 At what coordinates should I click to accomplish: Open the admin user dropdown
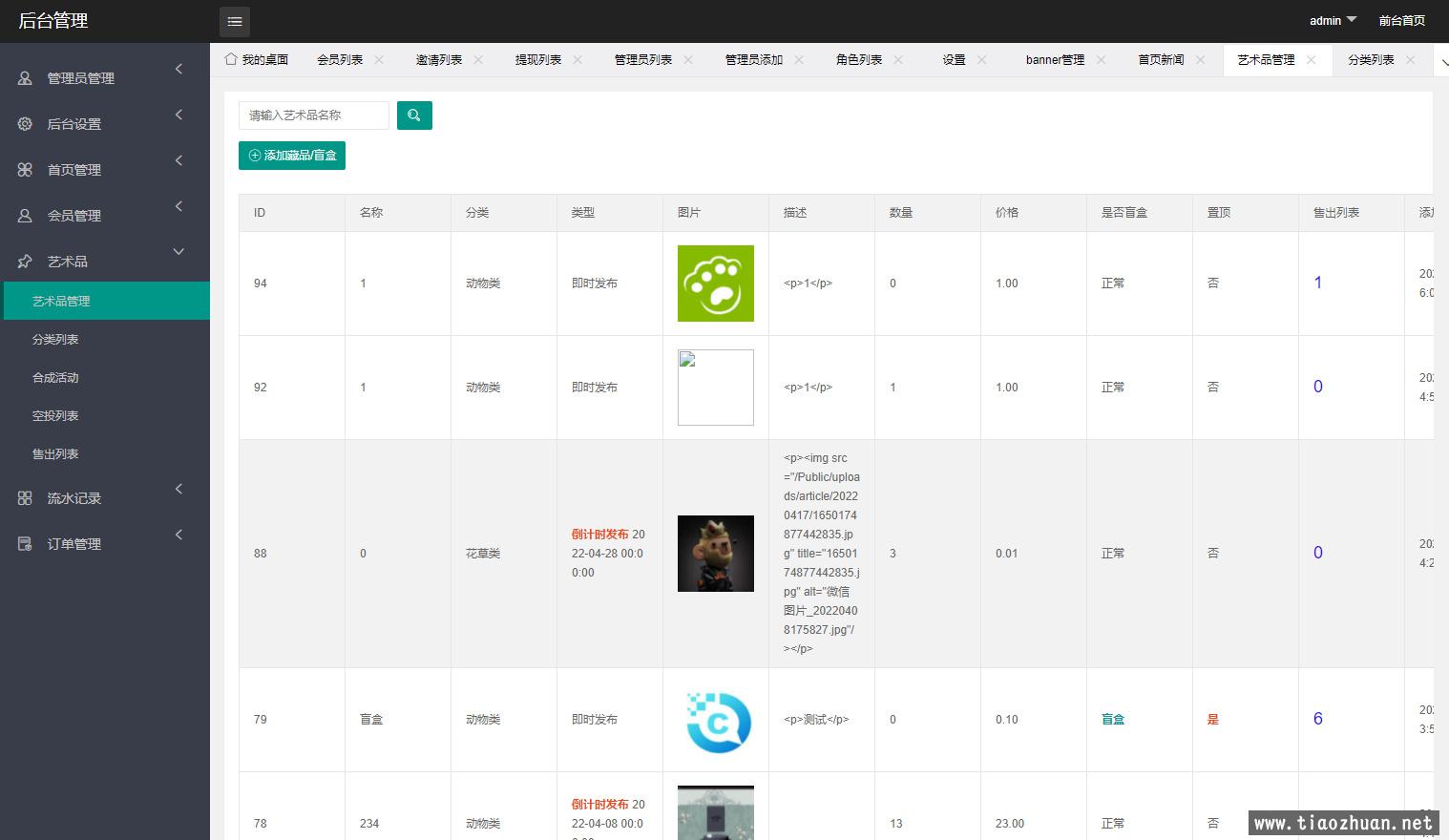(1333, 21)
